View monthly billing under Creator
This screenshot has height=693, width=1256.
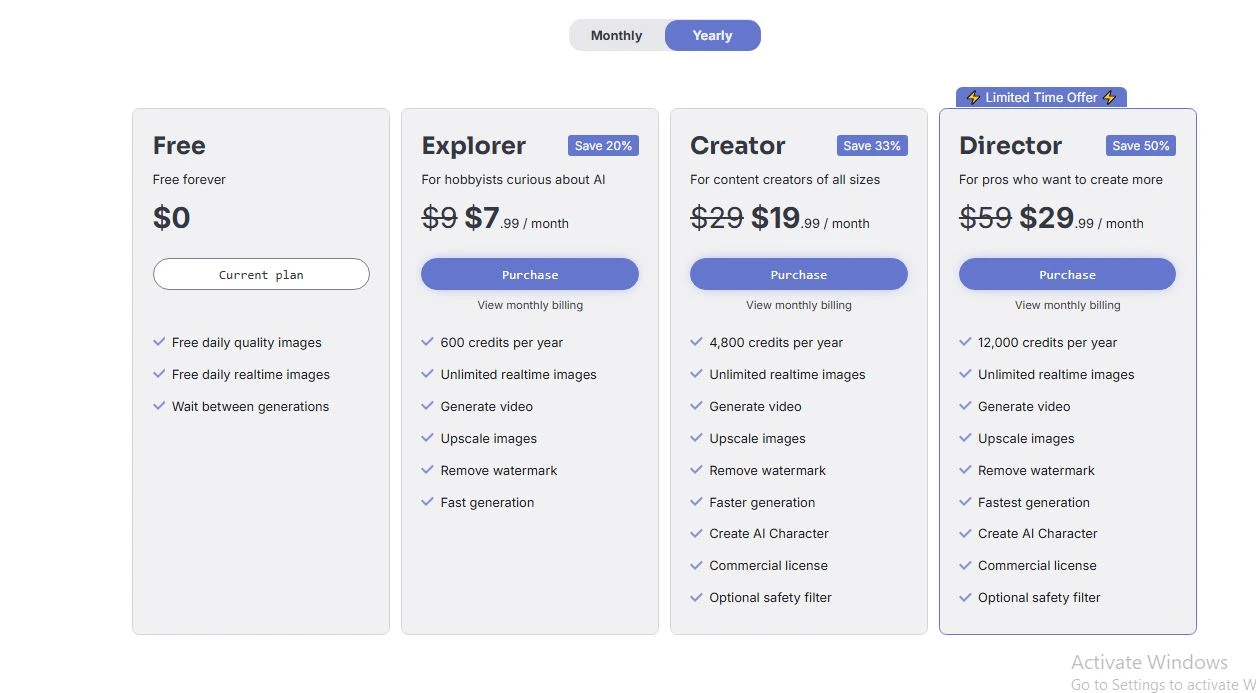click(x=798, y=305)
